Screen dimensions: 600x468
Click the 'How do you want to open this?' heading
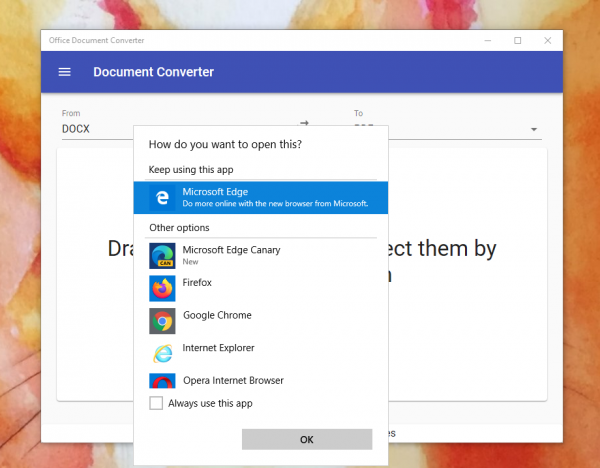[x=225, y=144]
